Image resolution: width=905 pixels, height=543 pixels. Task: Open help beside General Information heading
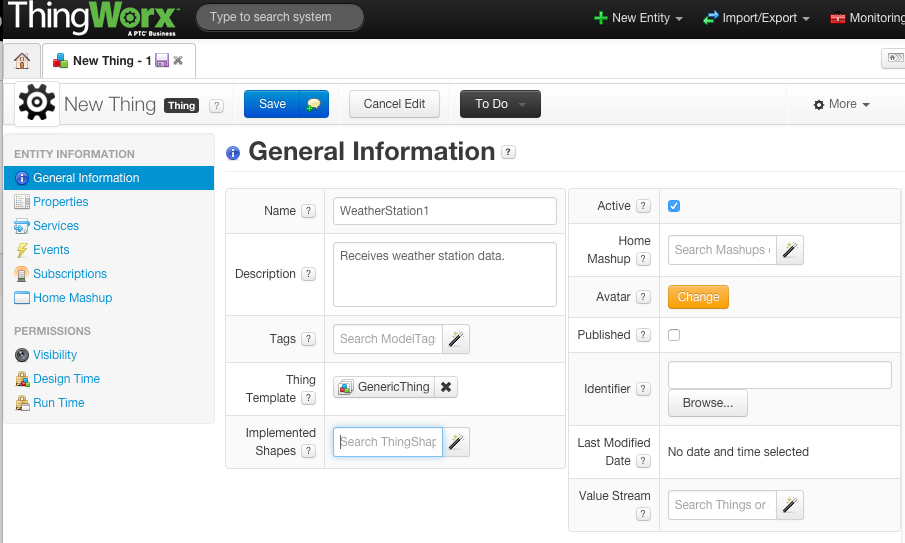pos(508,152)
